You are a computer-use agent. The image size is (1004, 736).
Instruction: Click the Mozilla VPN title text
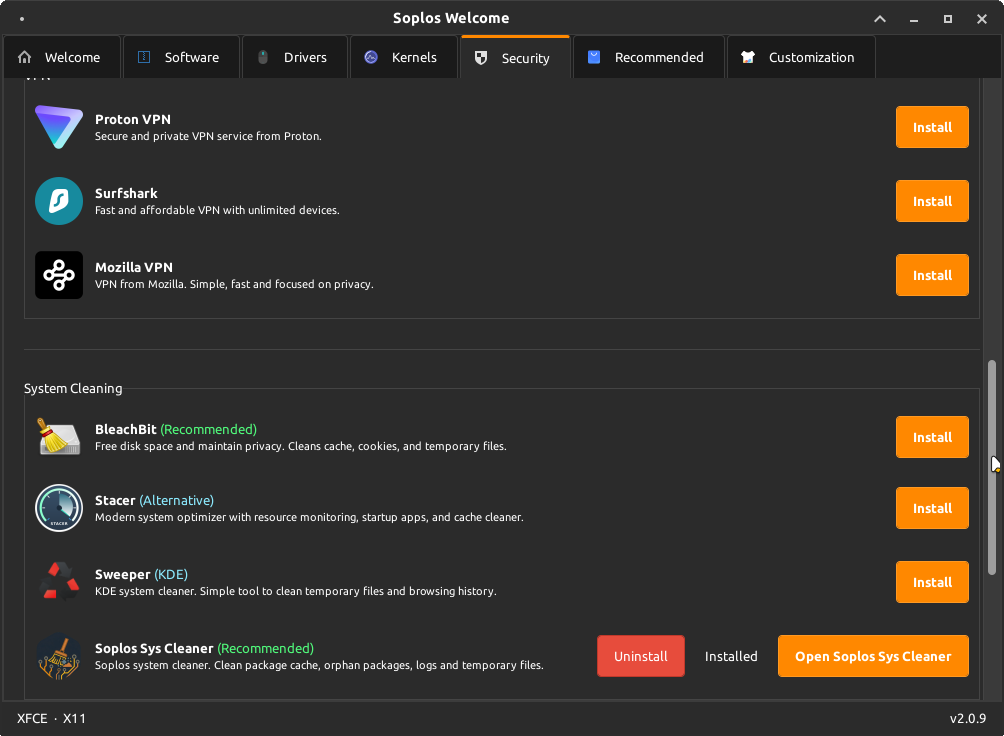coord(134,267)
